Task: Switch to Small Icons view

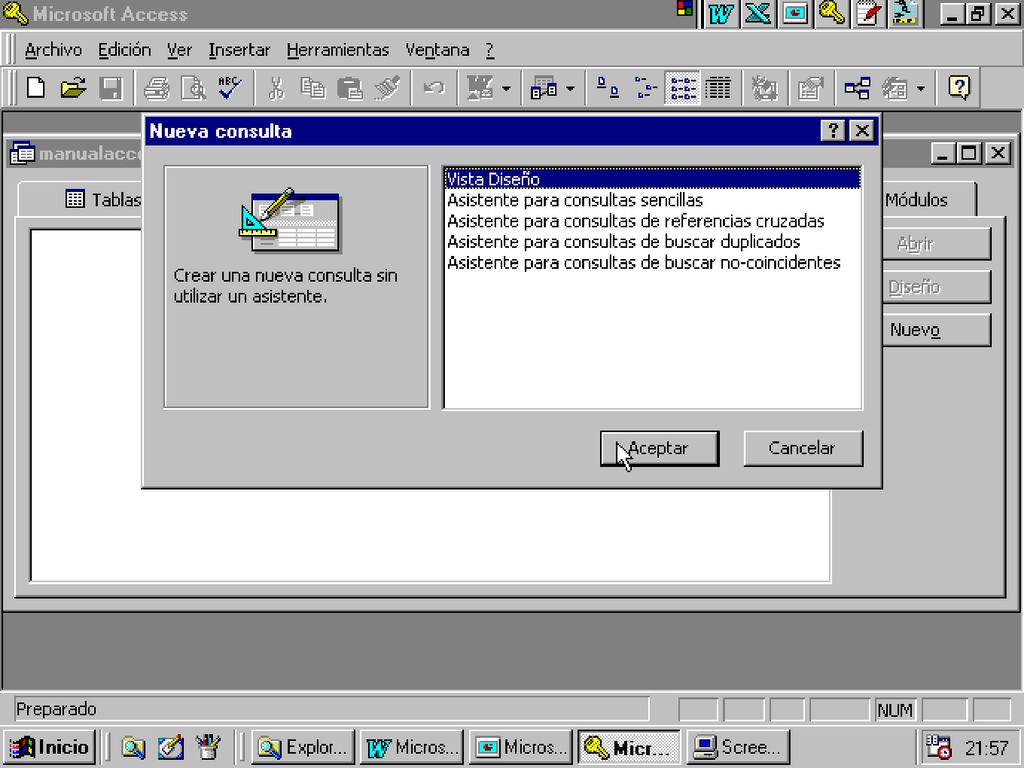Action: coord(645,88)
